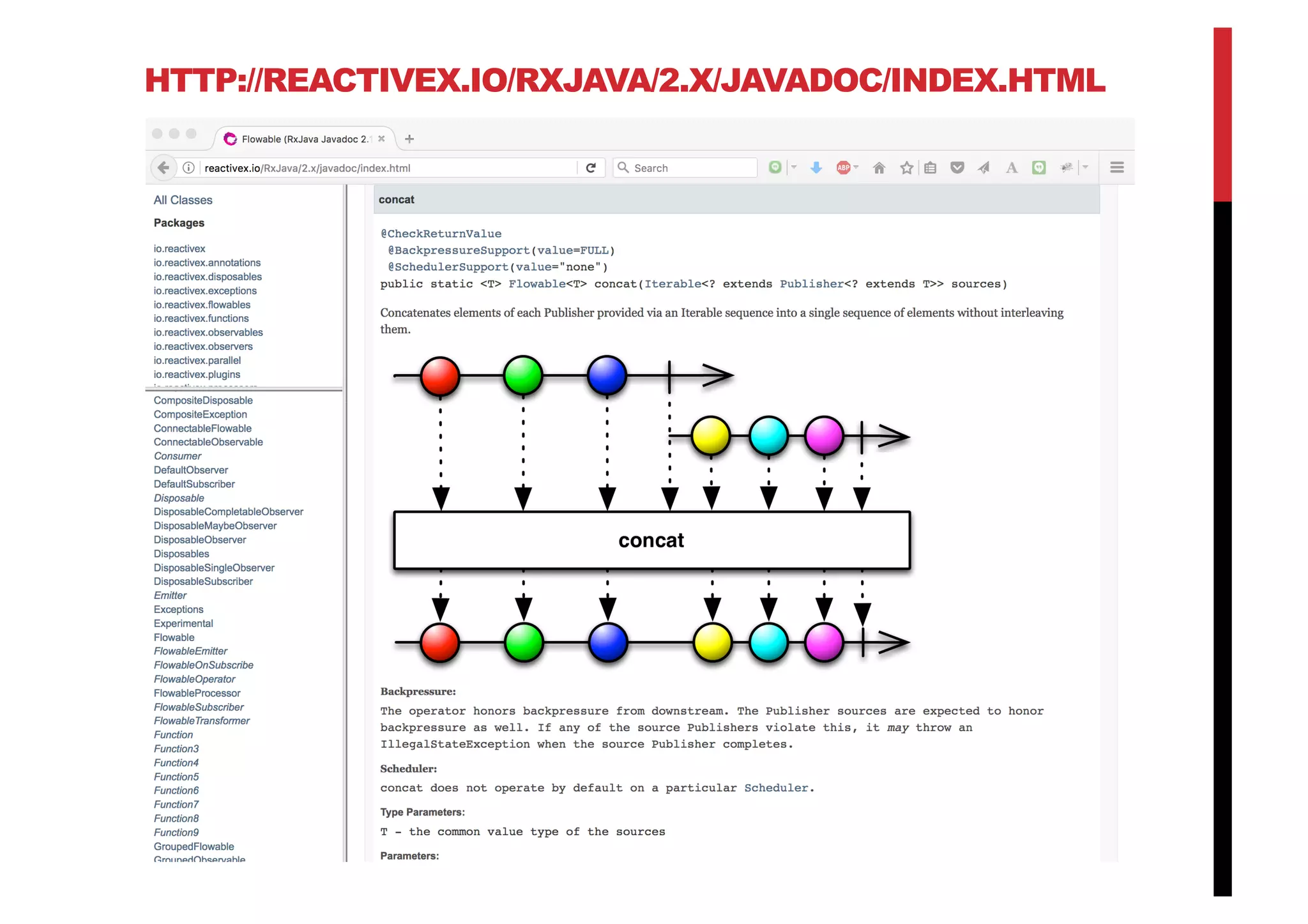Expand dropdown arrow next to the bug icon
Image resolution: width=1308 pixels, height=924 pixels.
[1085, 167]
